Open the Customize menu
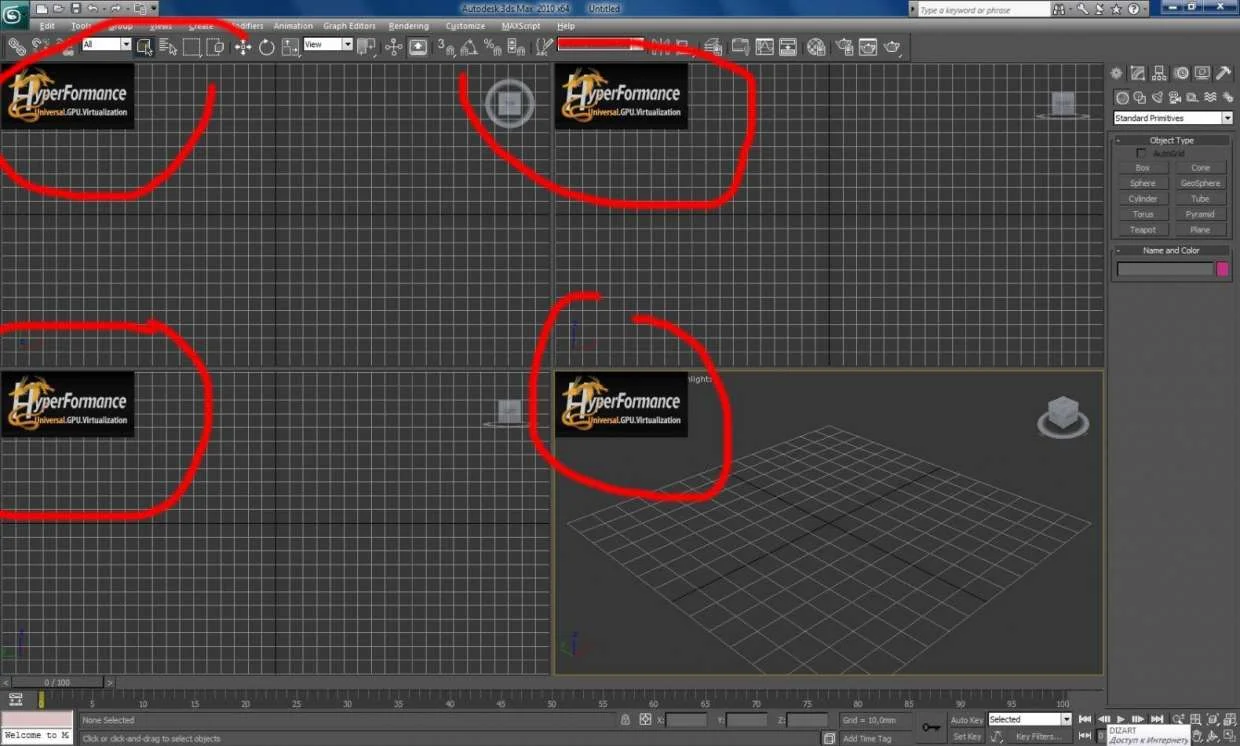The image size is (1240, 746). pyautogui.click(x=465, y=26)
